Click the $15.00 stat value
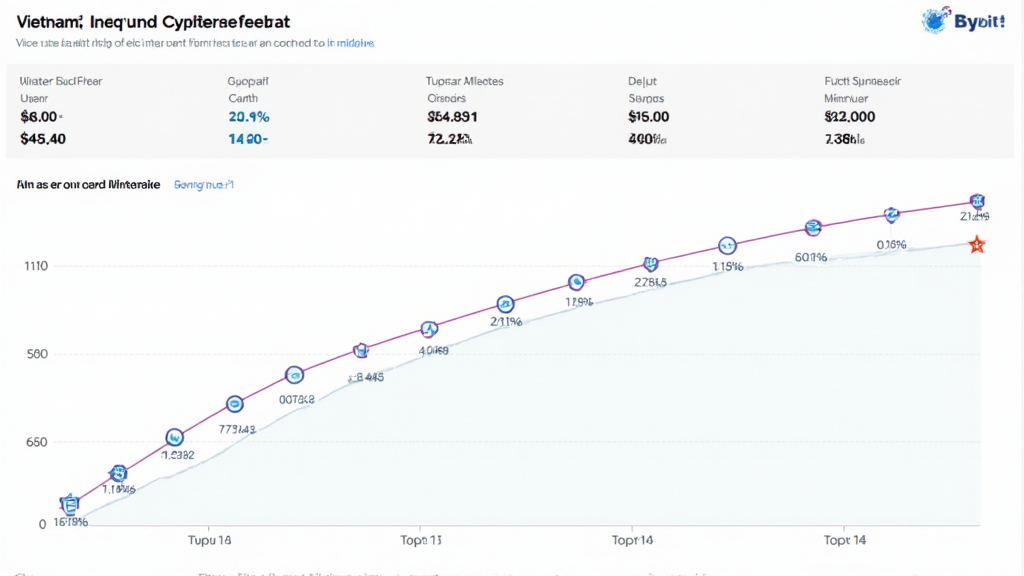This screenshot has height=576, width=1024. click(x=648, y=116)
